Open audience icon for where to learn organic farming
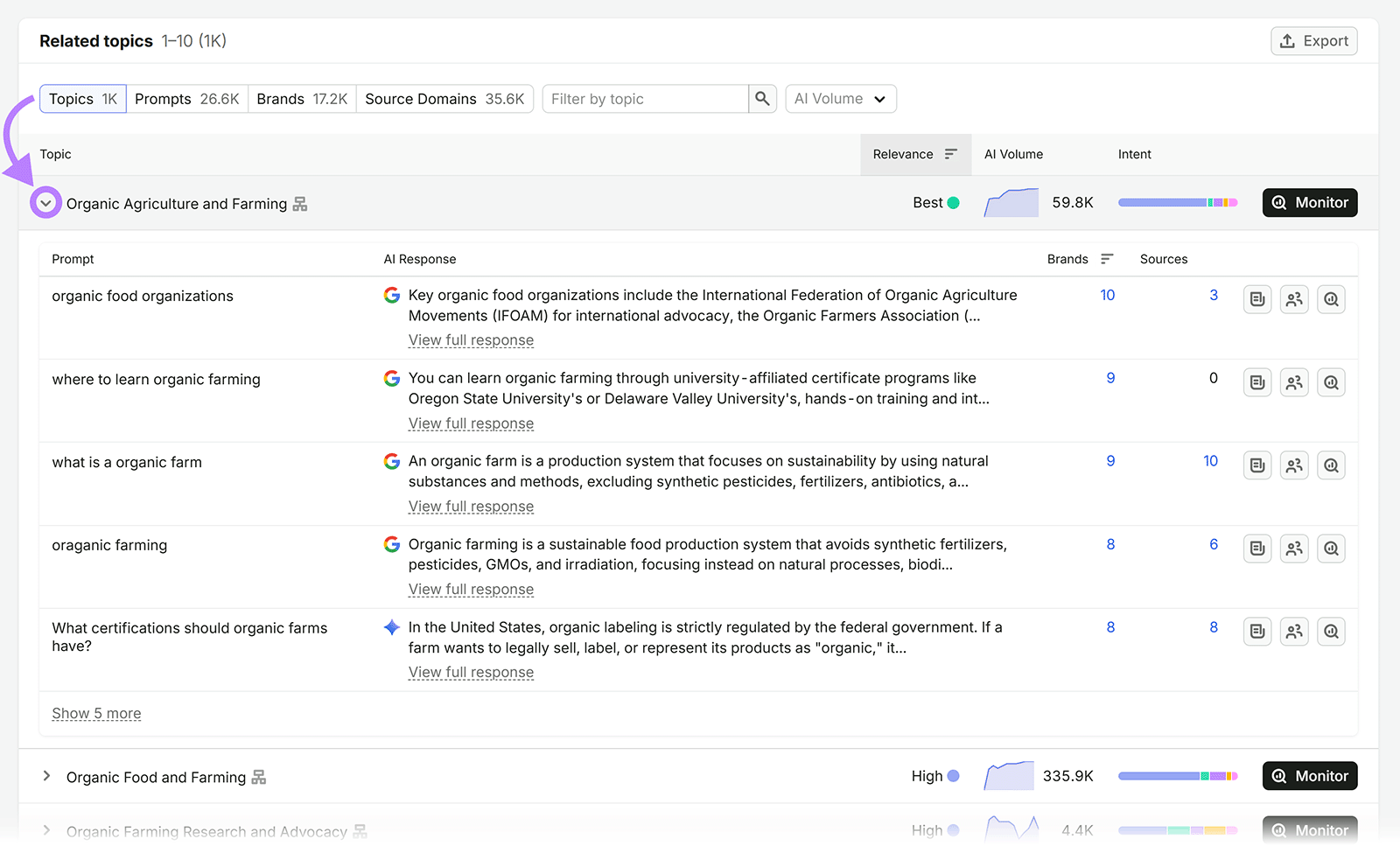1400x853 pixels. coord(1294,382)
